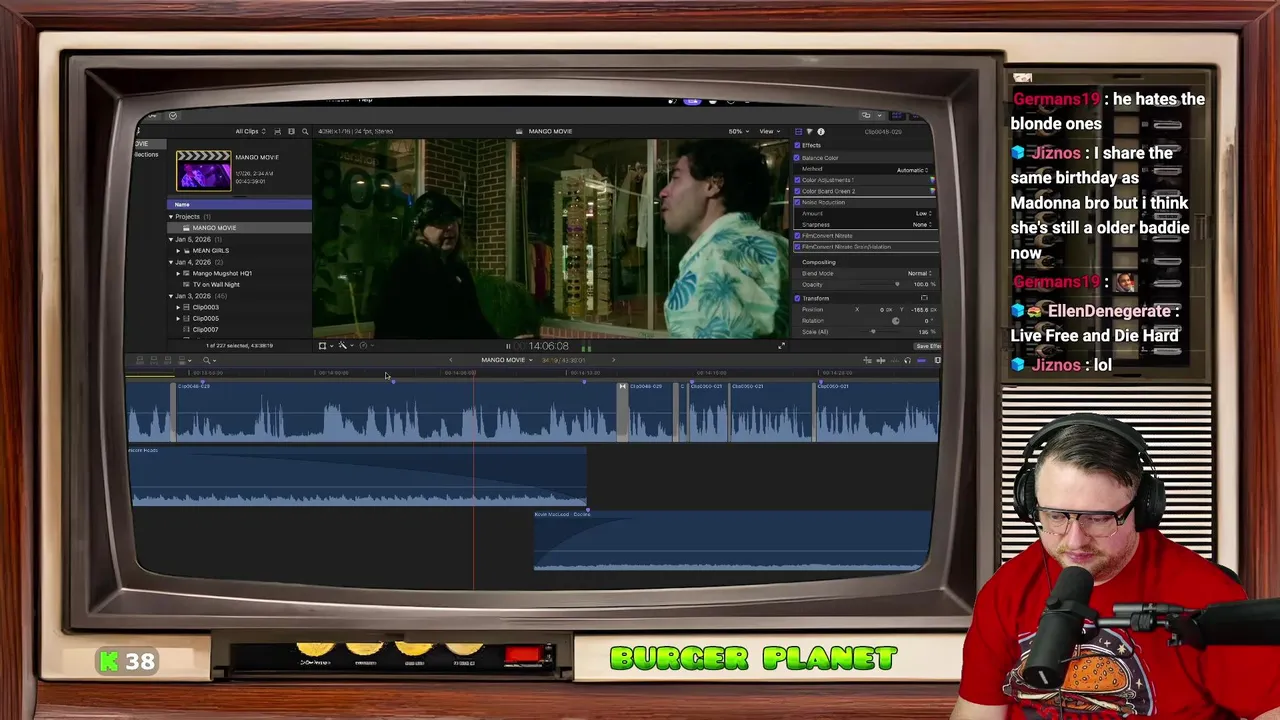Open the clip appearance options in browser
1280x720 pixels.
coord(278,131)
